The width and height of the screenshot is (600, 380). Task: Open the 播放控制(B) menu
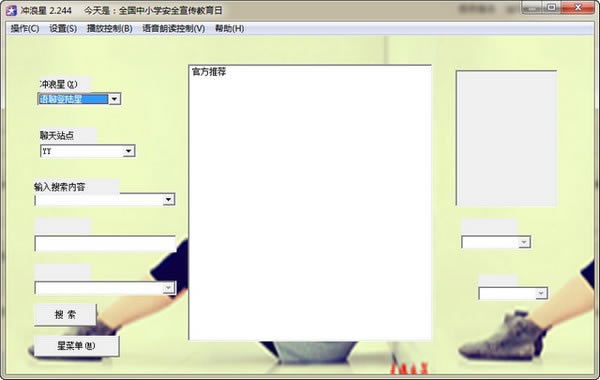click(109, 29)
